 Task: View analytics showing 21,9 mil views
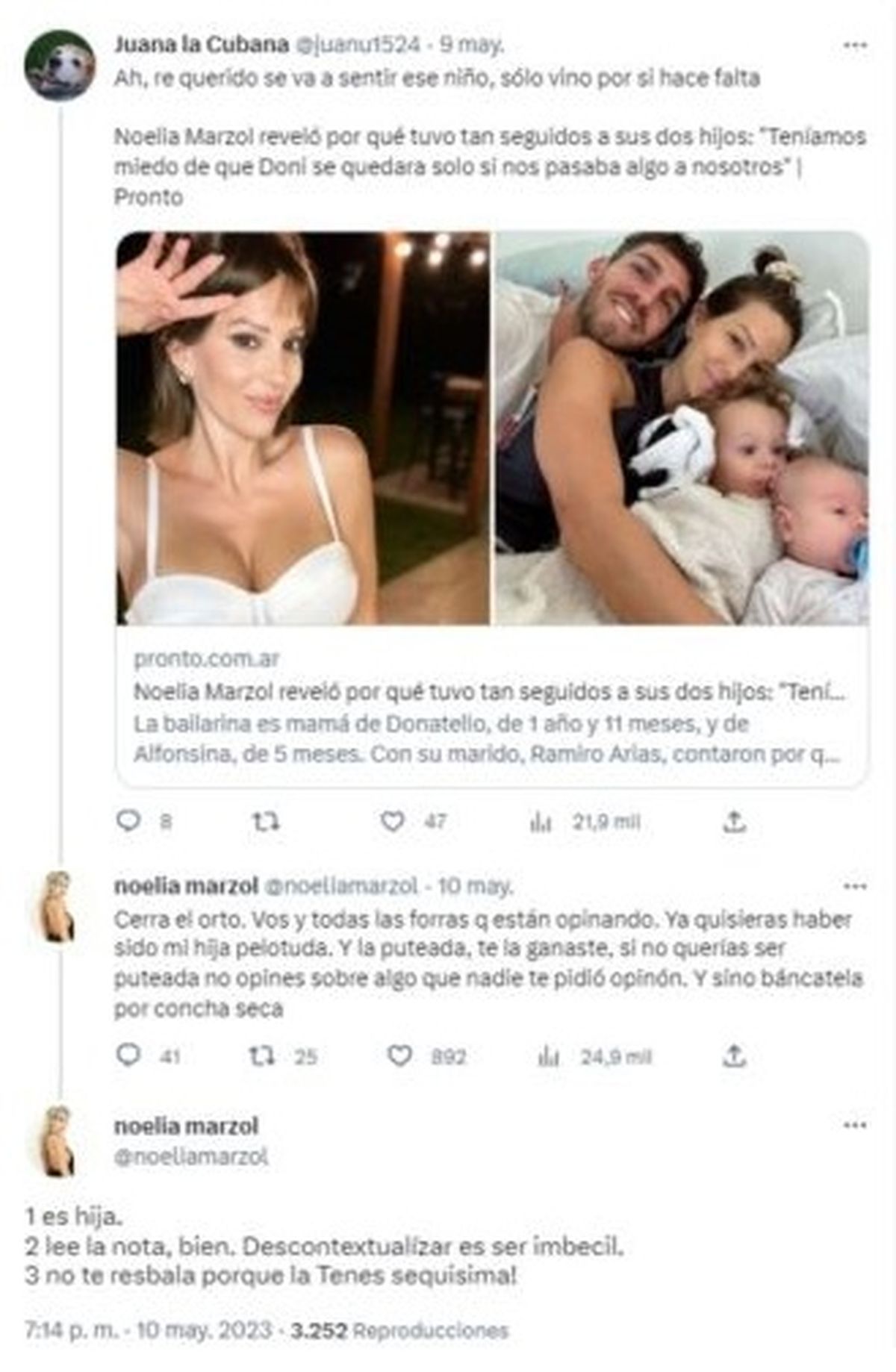click(541, 823)
